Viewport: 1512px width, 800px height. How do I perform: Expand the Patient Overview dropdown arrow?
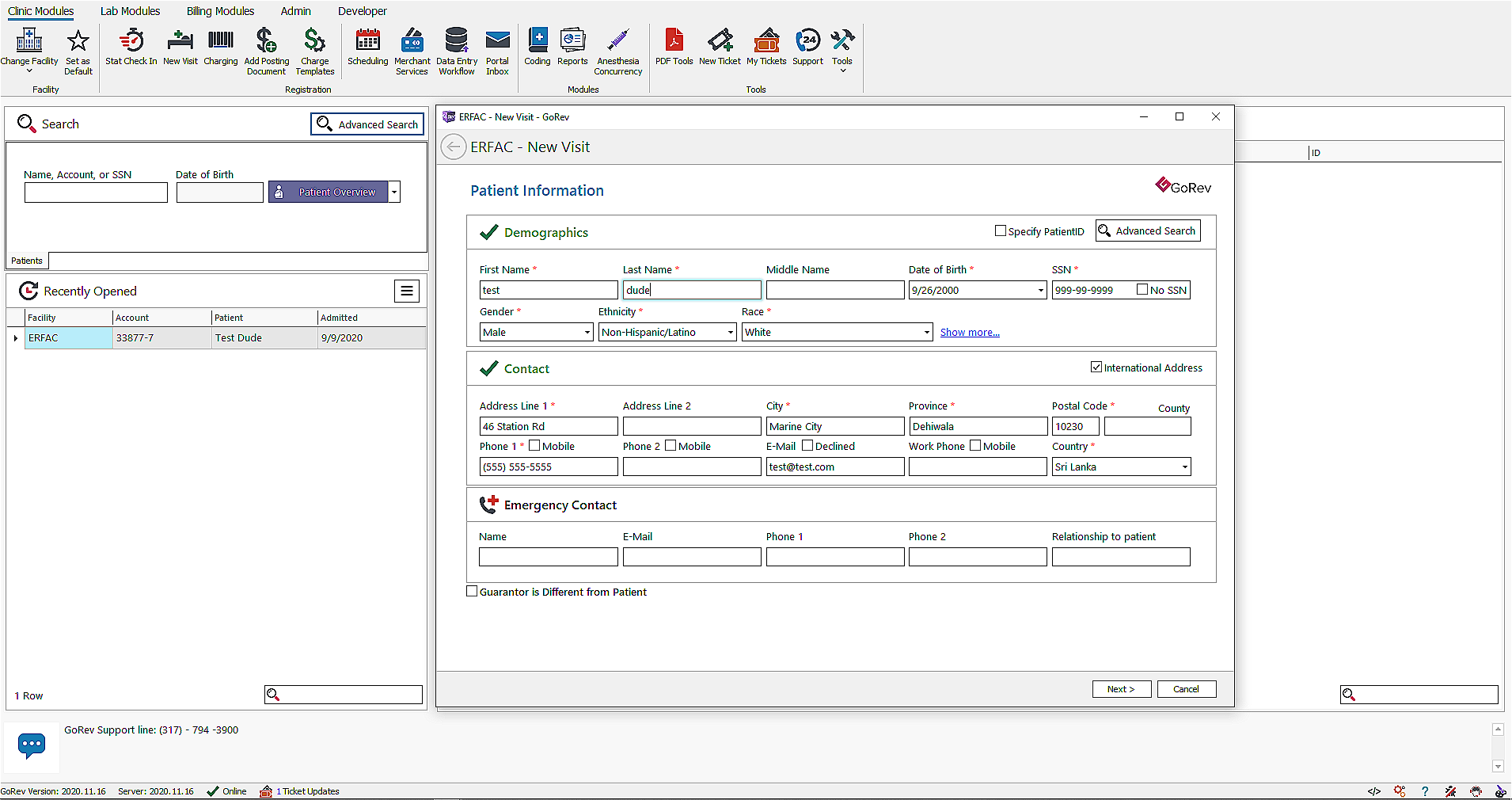click(394, 192)
